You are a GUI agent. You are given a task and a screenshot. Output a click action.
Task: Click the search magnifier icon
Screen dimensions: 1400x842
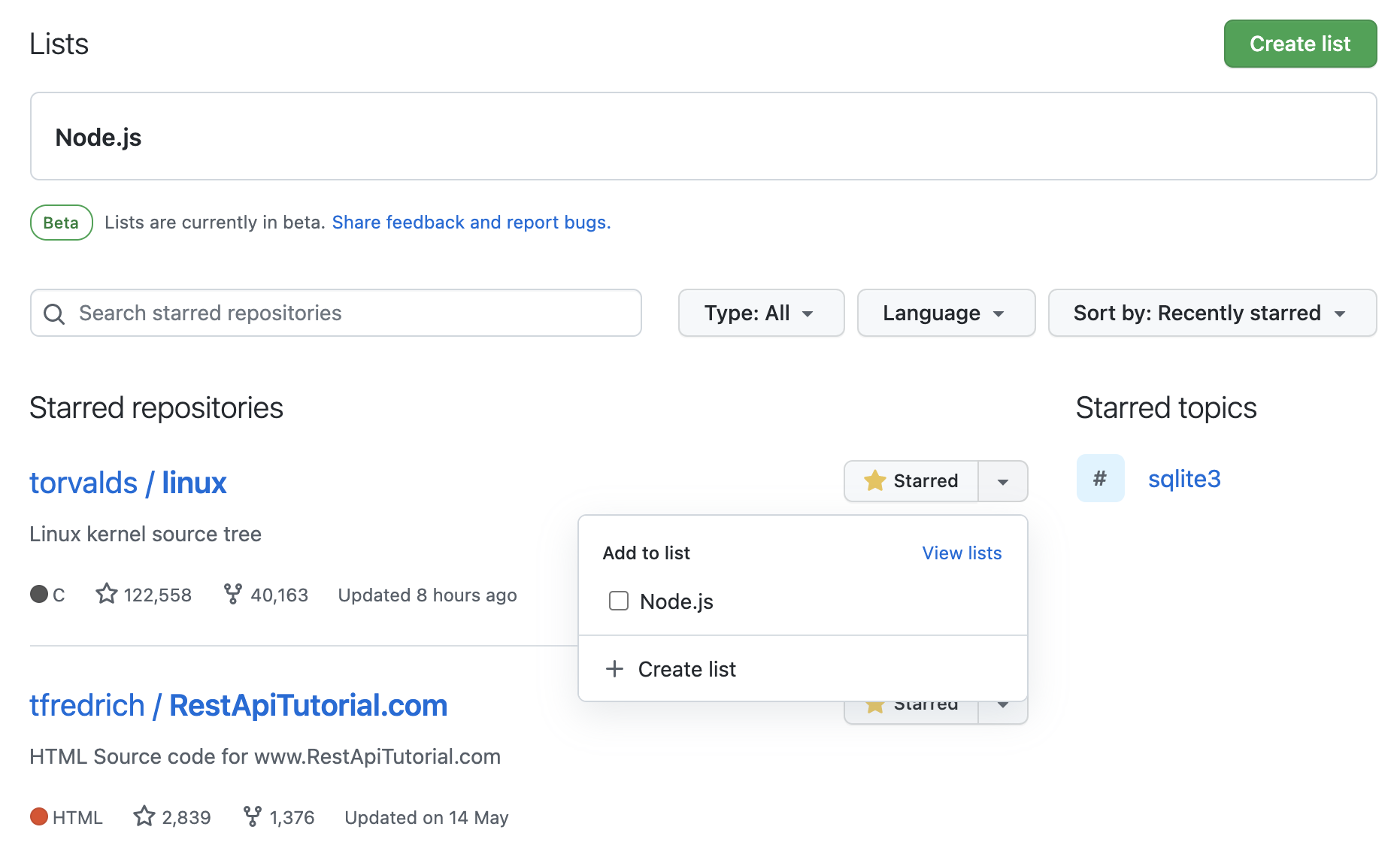tap(54, 313)
